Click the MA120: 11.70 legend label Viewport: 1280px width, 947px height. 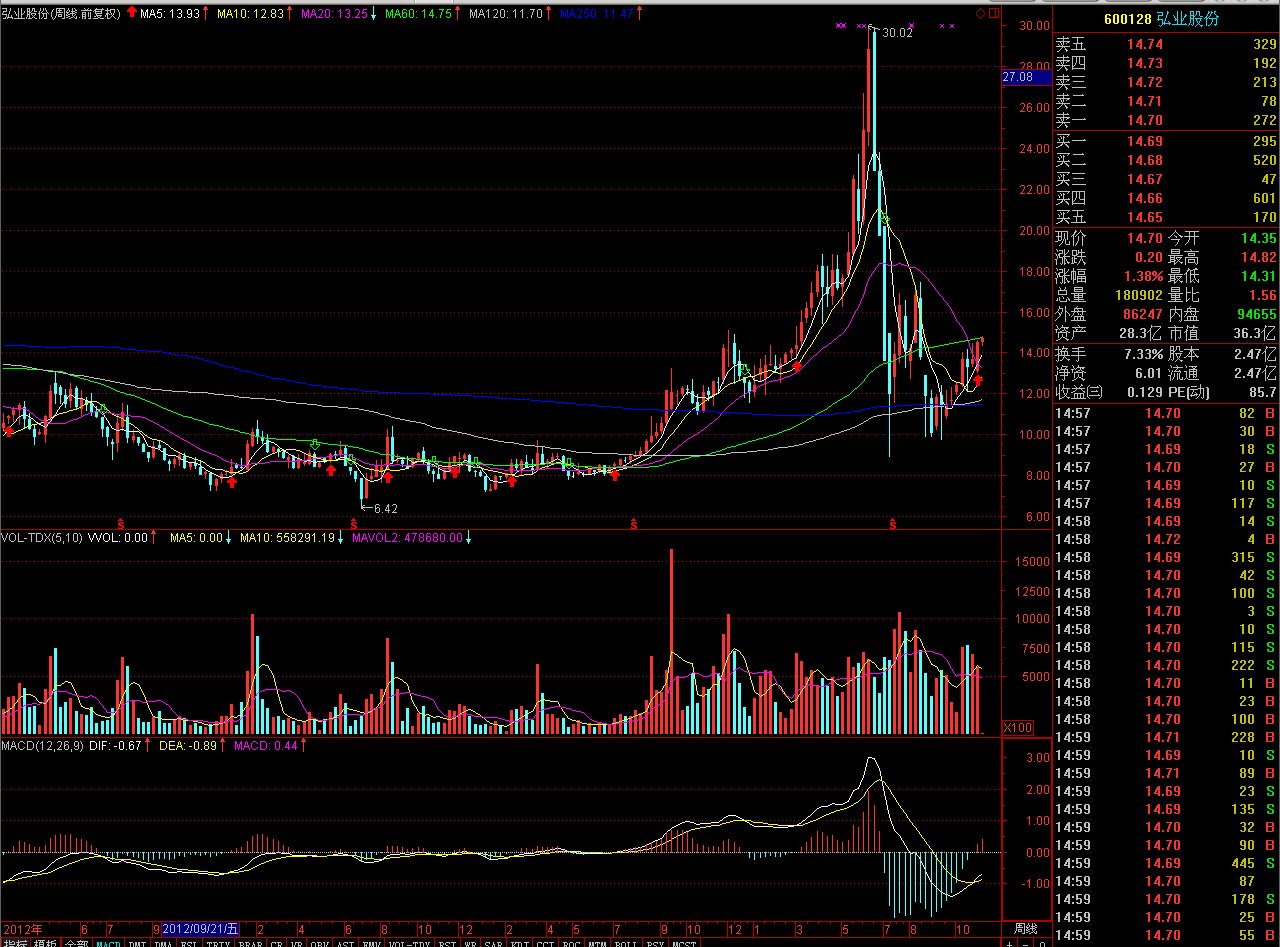point(506,14)
